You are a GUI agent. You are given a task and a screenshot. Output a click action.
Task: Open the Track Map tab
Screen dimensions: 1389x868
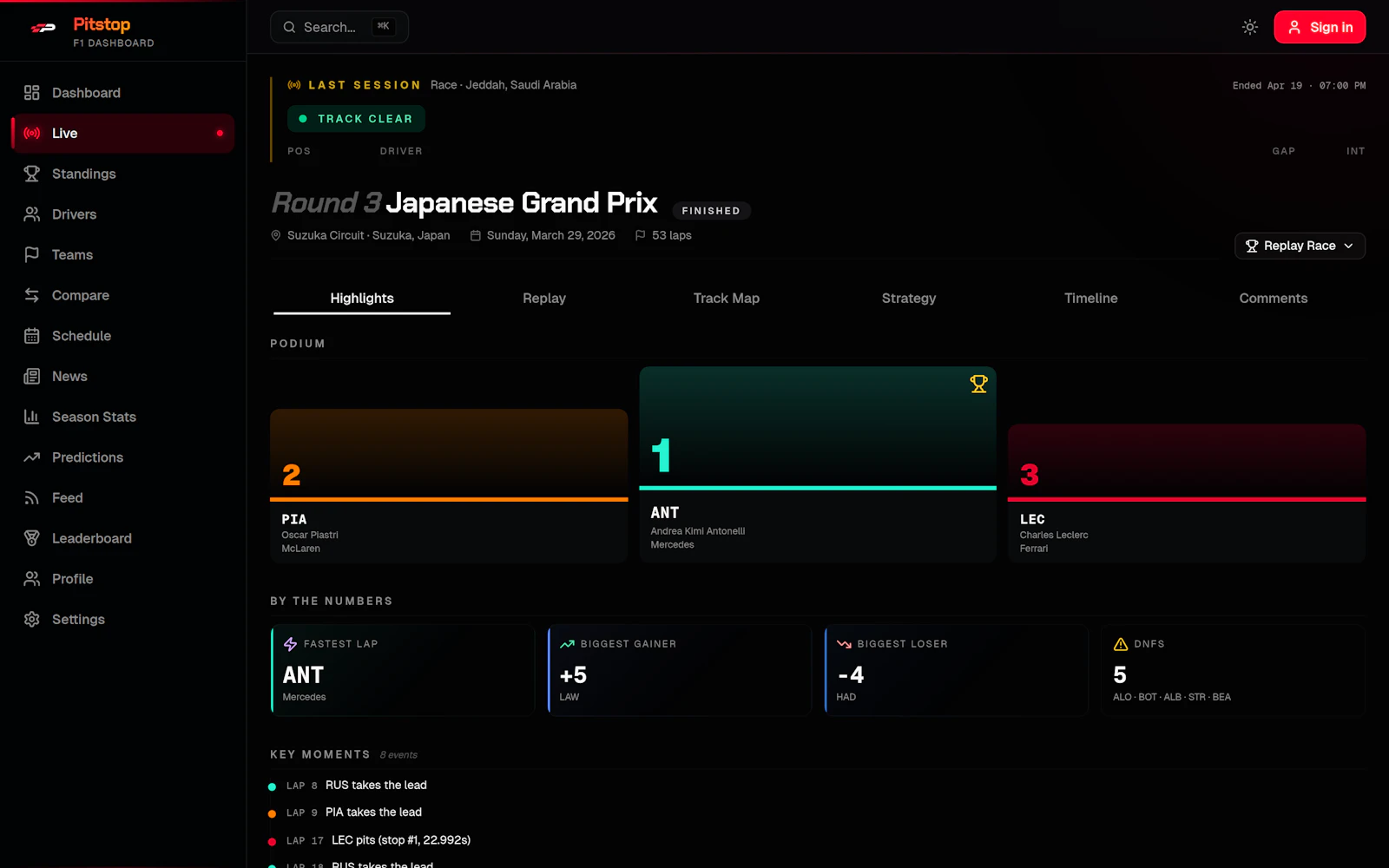pyautogui.click(x=727, y=299)
